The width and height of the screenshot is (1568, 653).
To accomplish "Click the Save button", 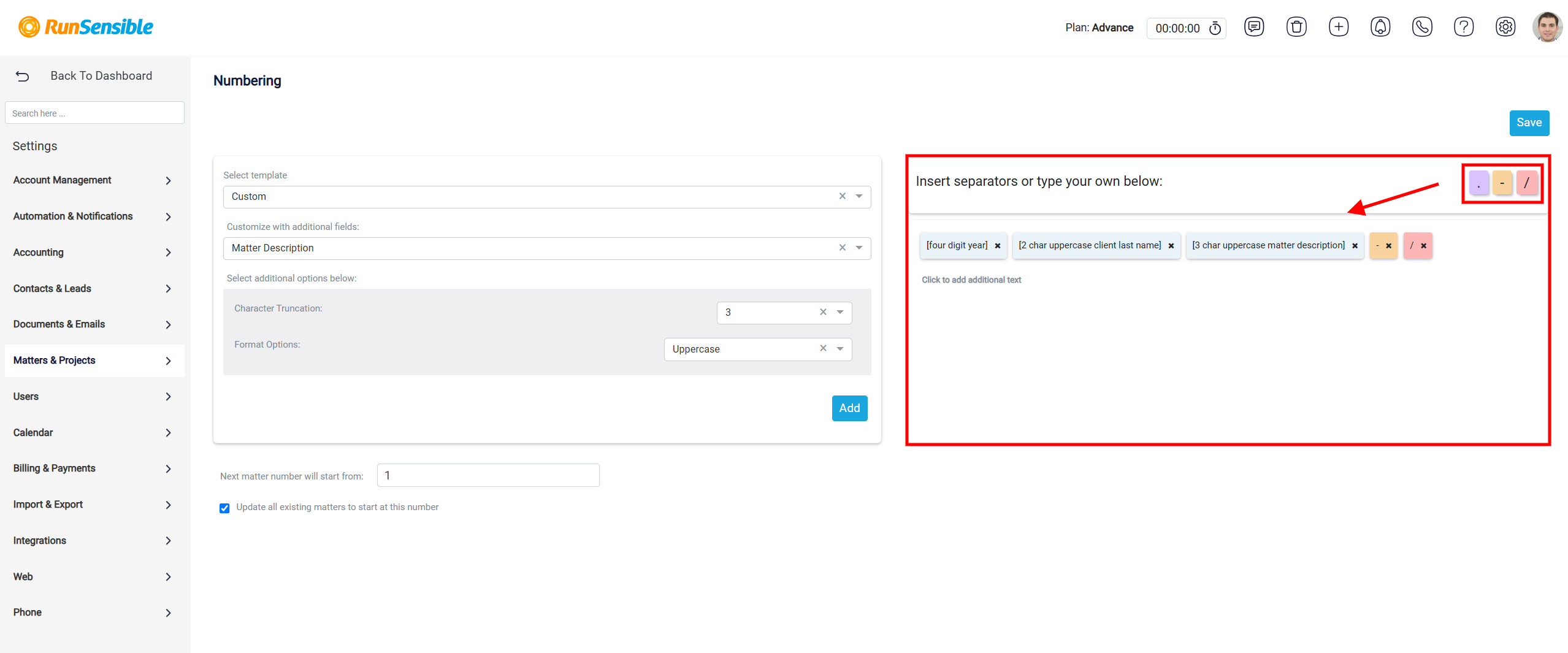I will point(1529,123).
